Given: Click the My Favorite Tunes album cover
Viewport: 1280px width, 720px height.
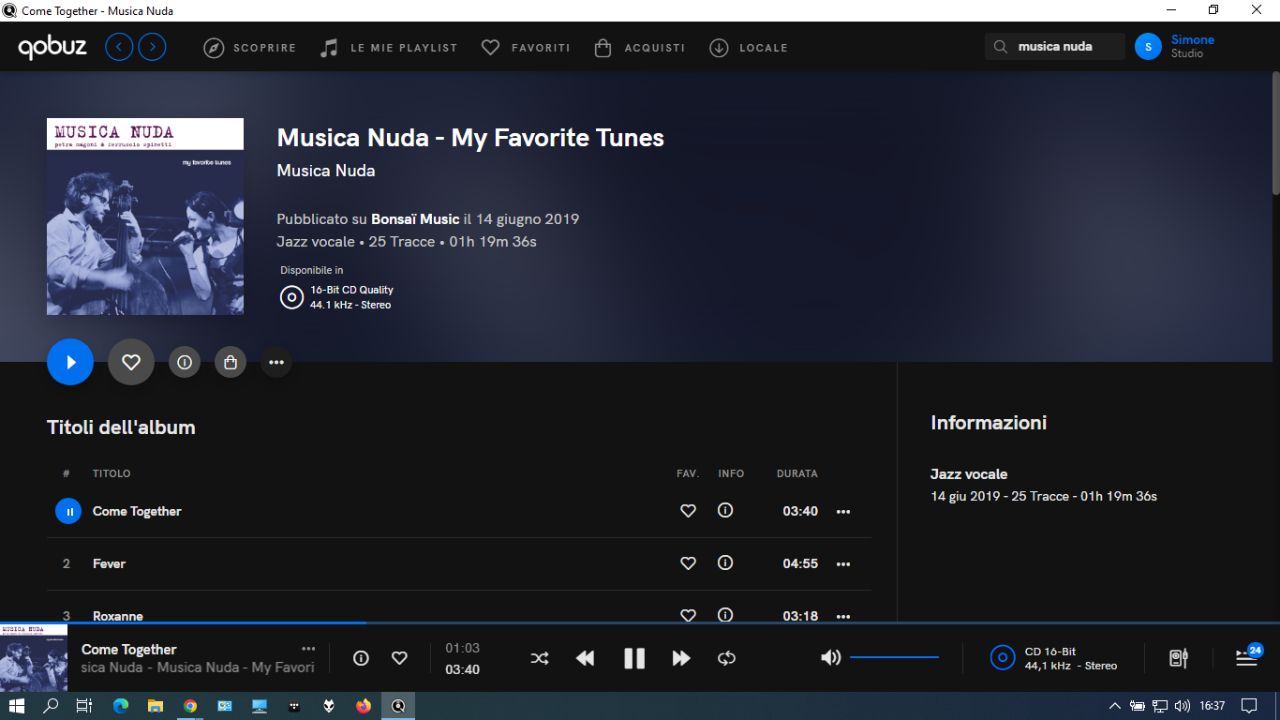Looking at the screenshot, I should (x=145, y=217).
